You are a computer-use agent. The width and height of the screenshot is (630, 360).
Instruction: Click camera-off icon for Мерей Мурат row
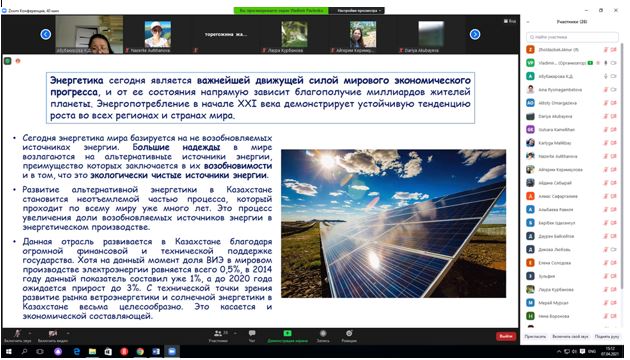coord(614,303)
